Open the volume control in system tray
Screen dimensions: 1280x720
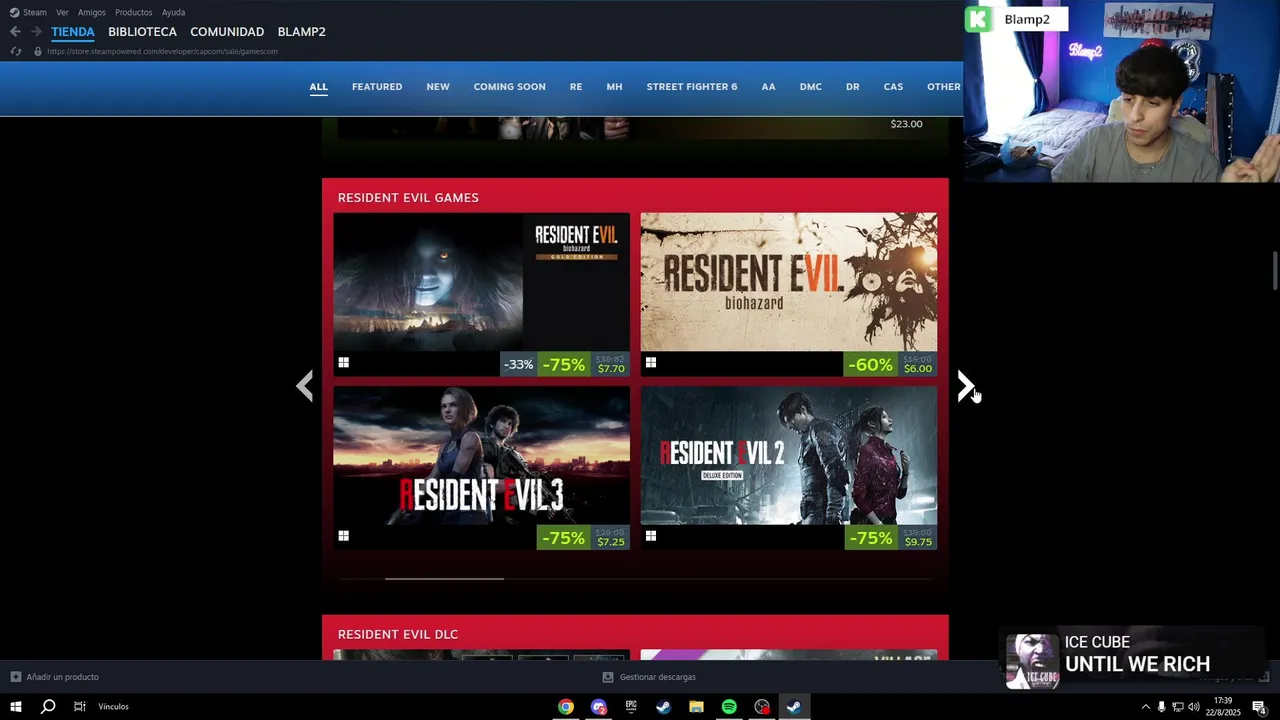point(1194,707)
